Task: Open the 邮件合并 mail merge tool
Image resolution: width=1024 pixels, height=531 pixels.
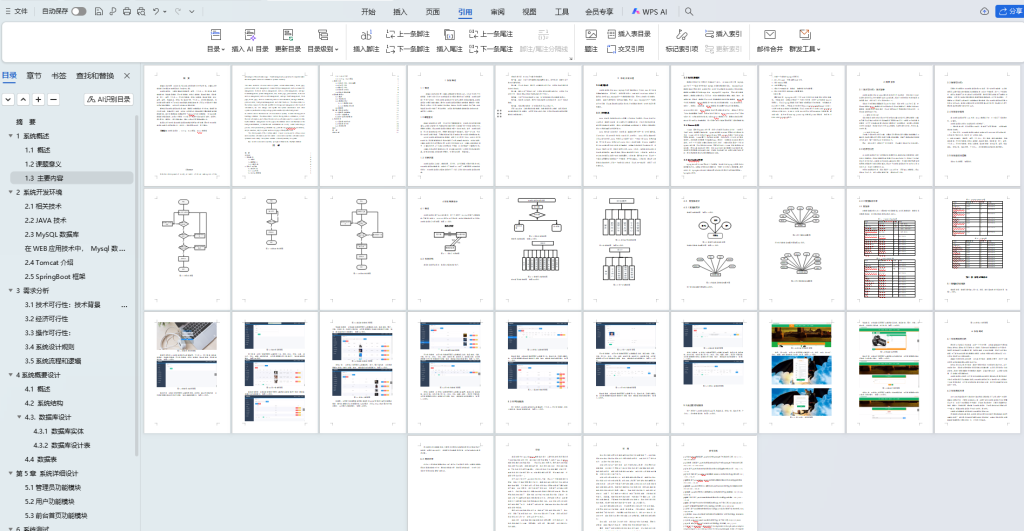Action: coord(770,34)
